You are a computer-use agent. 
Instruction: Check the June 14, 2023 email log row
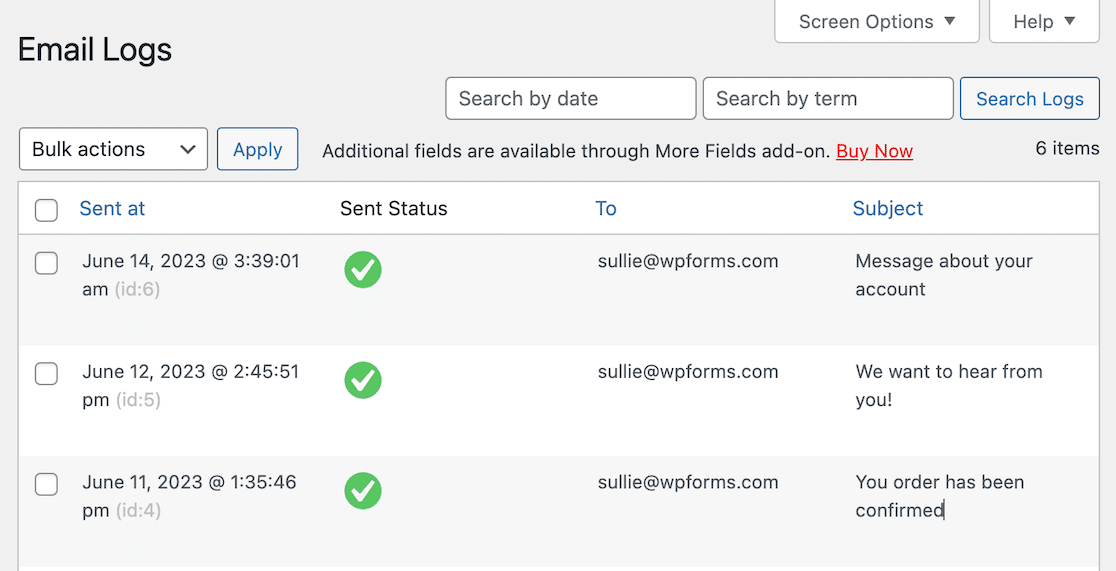point(46,263)
